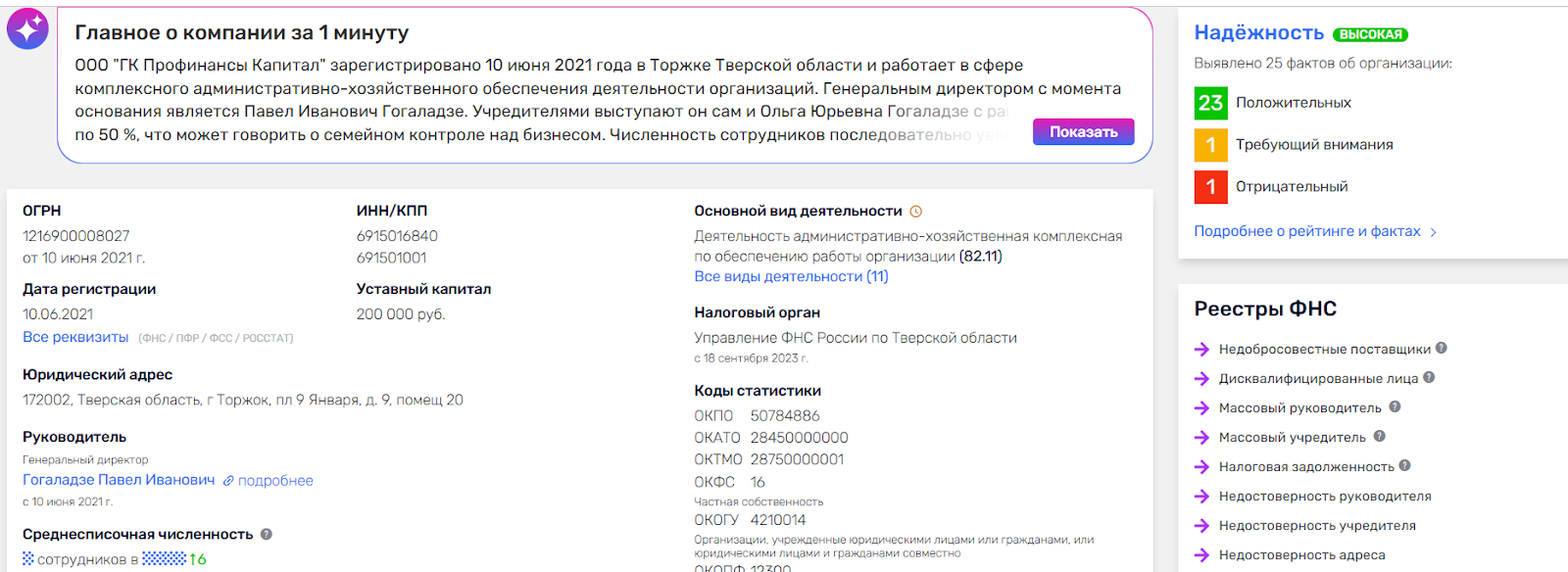Open director Гогаладзе Павел Иванович link

[x=119, y=480]
